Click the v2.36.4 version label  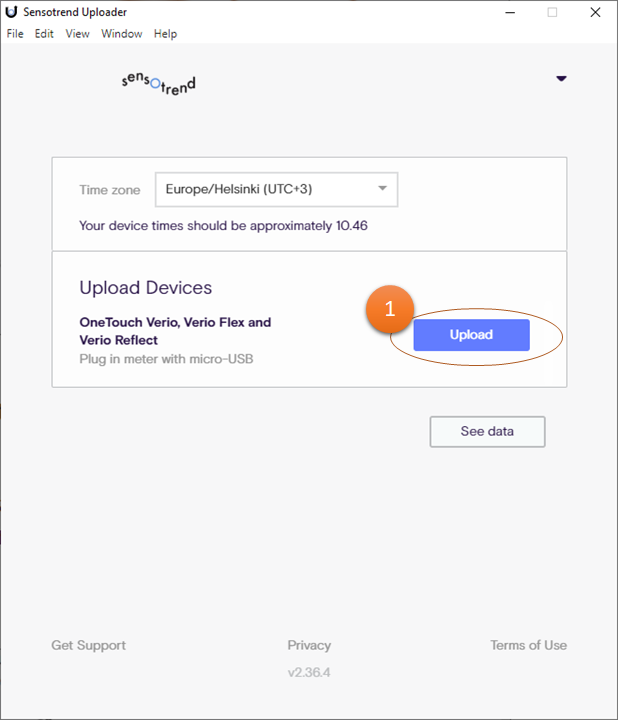[x=309, y=672]
